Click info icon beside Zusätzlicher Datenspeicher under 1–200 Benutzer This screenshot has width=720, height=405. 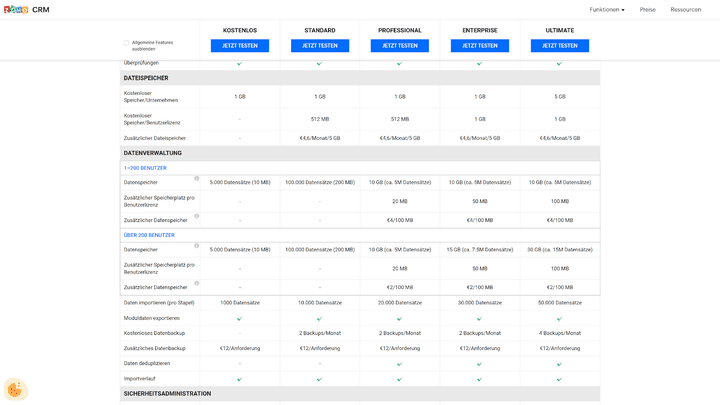196,216
